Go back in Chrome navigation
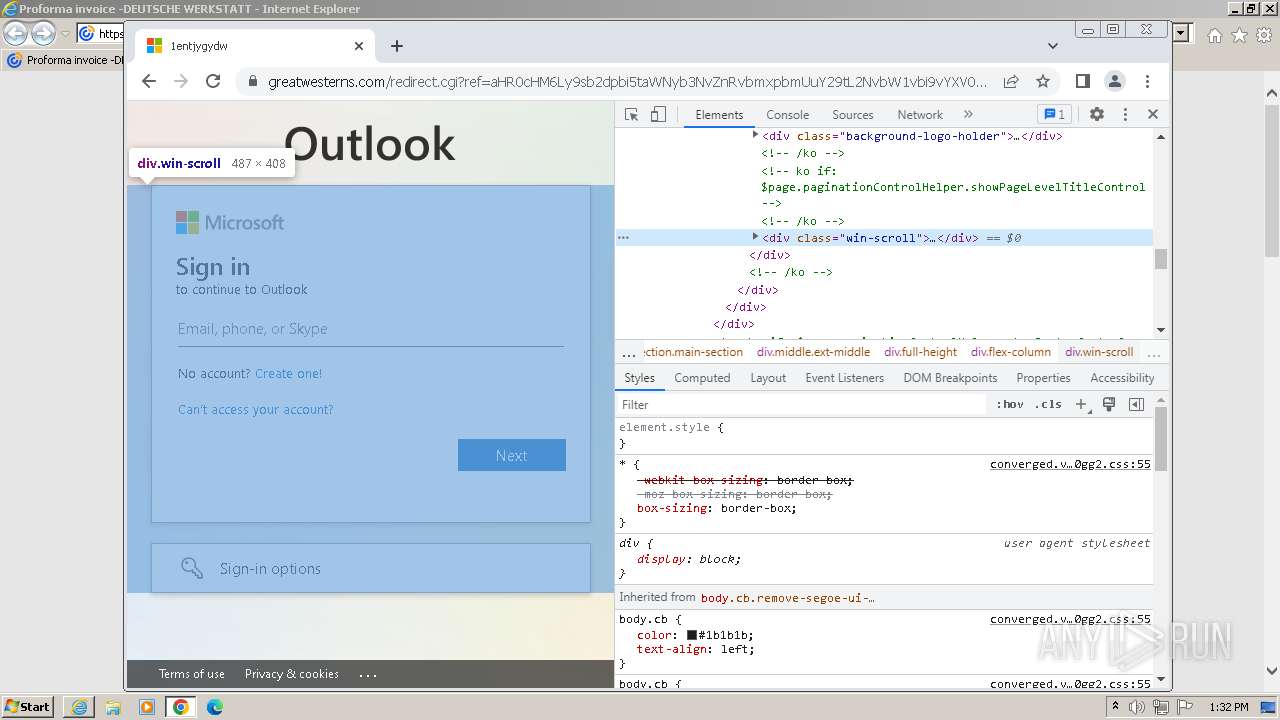This screenshot has width=1280, height=720. pos(149,81)
